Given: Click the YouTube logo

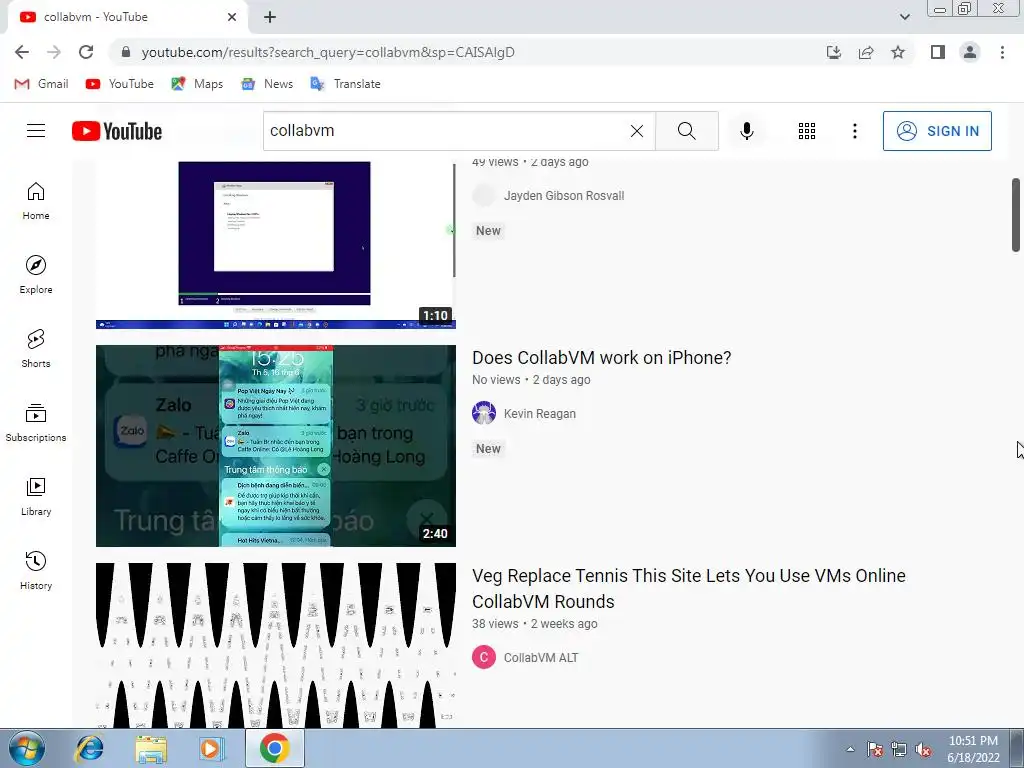Looking at the screenshot, I should point(117,131).
